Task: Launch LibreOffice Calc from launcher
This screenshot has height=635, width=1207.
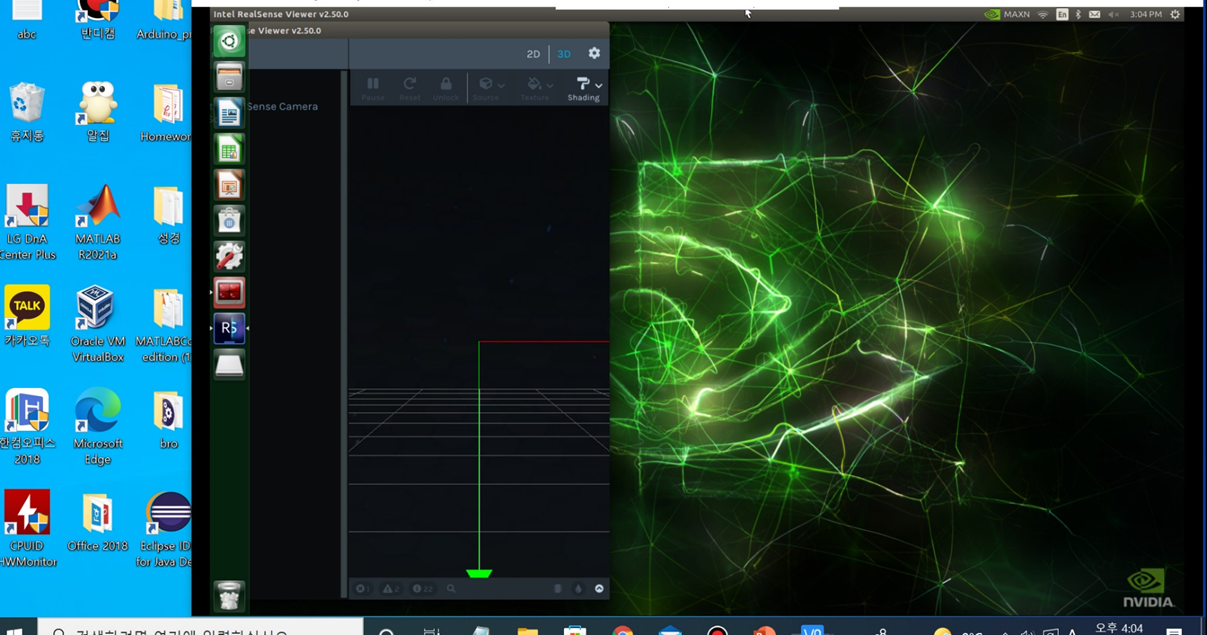Action: click(x=229, y=149)
